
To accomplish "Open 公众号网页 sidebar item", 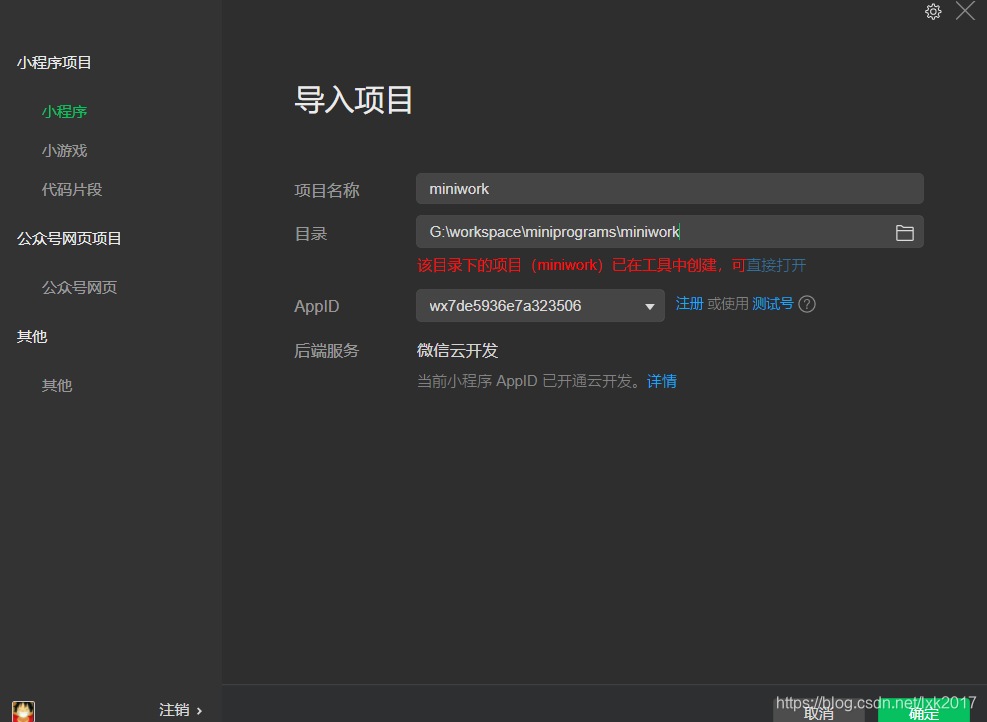I will click(x=79, y=288).
